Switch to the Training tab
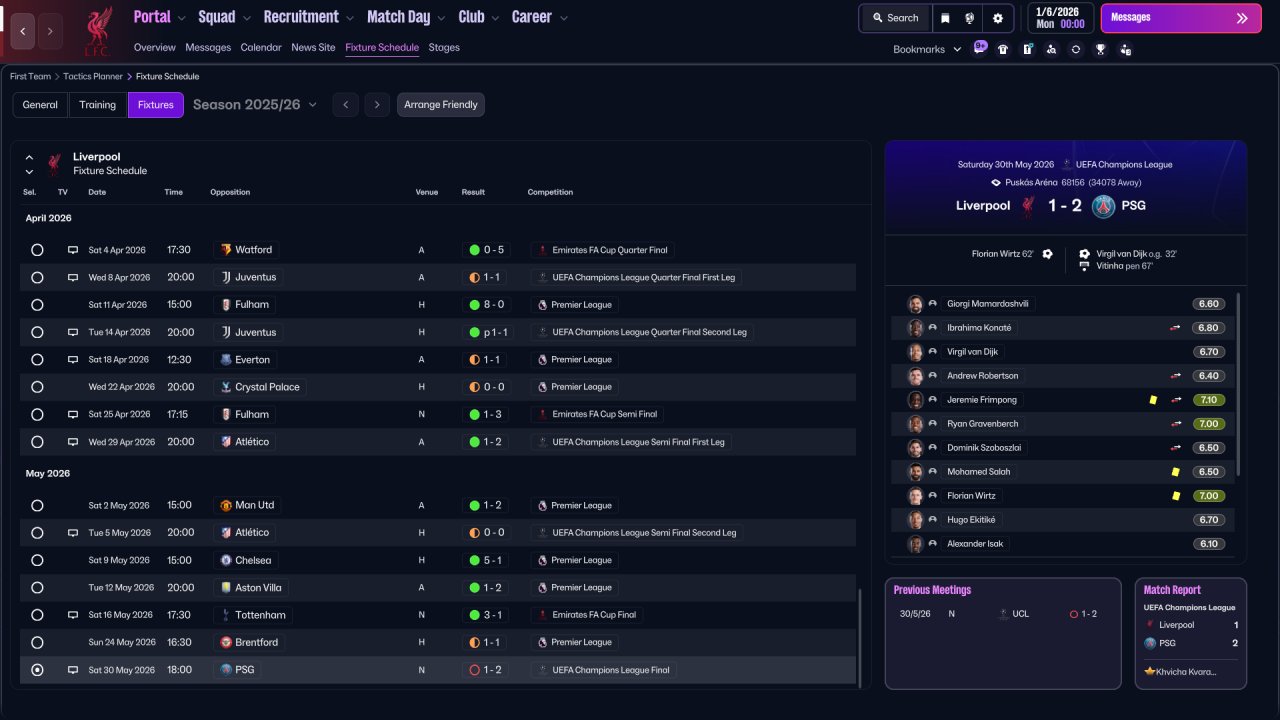1280x720 pixels. point(98,105)
